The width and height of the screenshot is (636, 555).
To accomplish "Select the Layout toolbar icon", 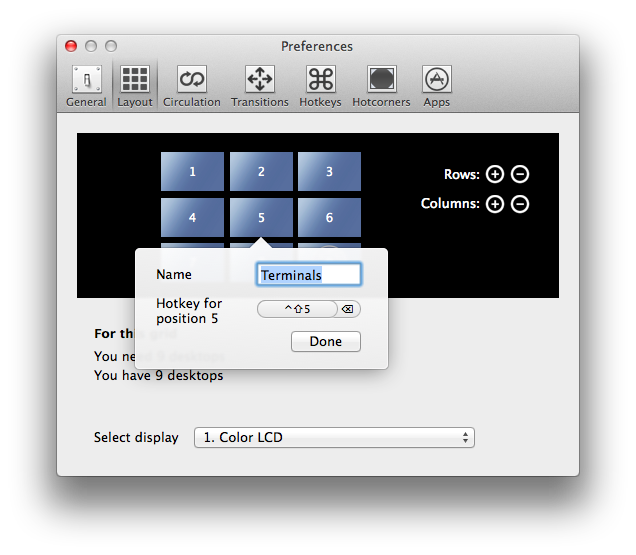I will [x=135, y=86].
